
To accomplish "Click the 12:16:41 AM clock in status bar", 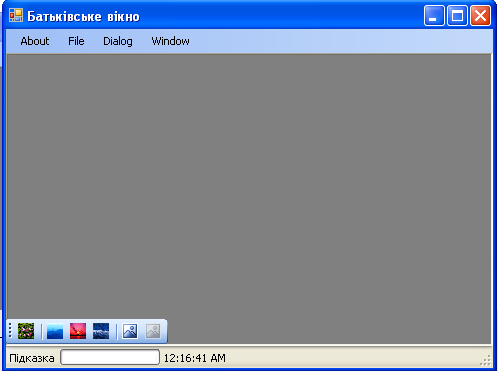I will click(195, 358).
